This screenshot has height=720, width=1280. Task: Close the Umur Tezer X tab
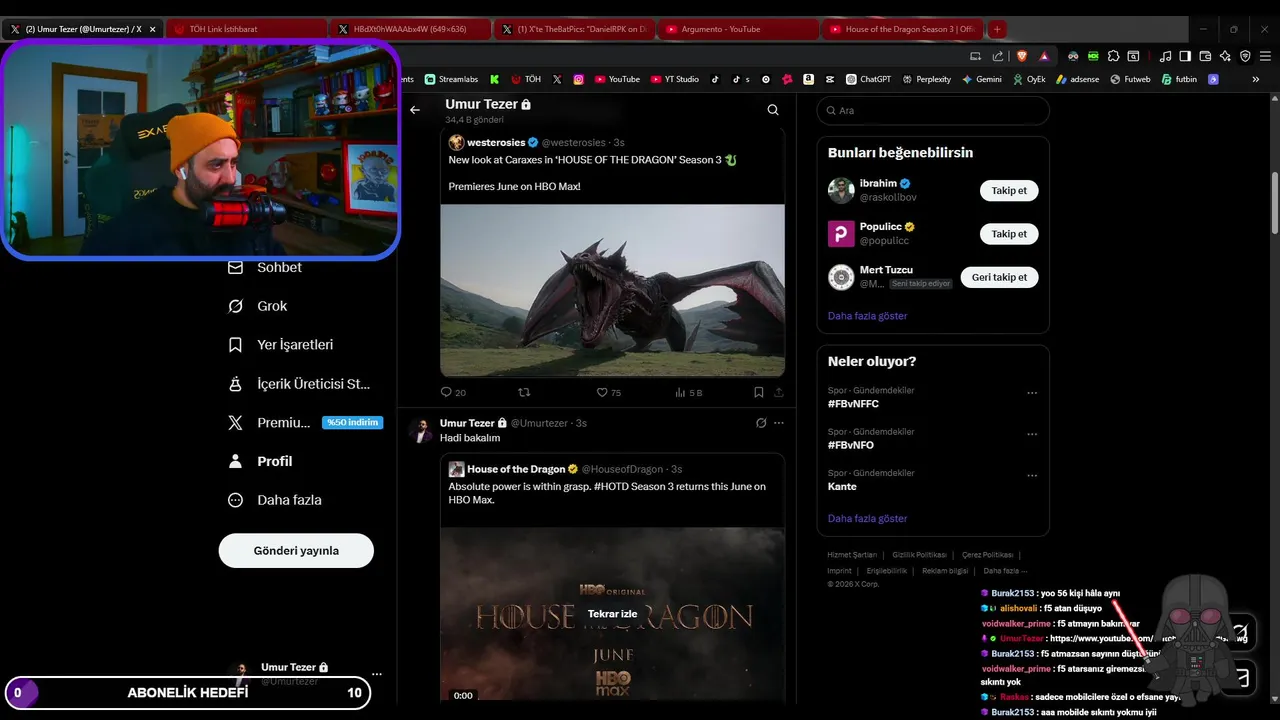click(152, 29)
